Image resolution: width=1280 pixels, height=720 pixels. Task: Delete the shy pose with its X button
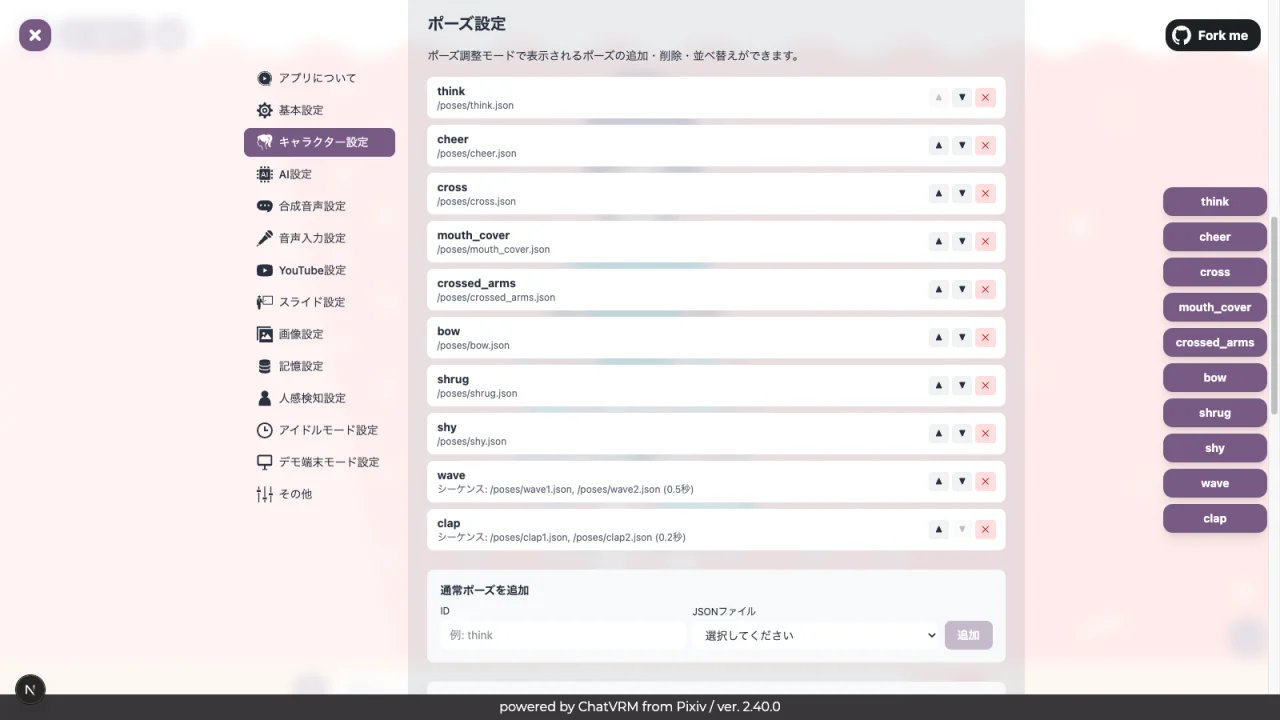click(985, 433)
